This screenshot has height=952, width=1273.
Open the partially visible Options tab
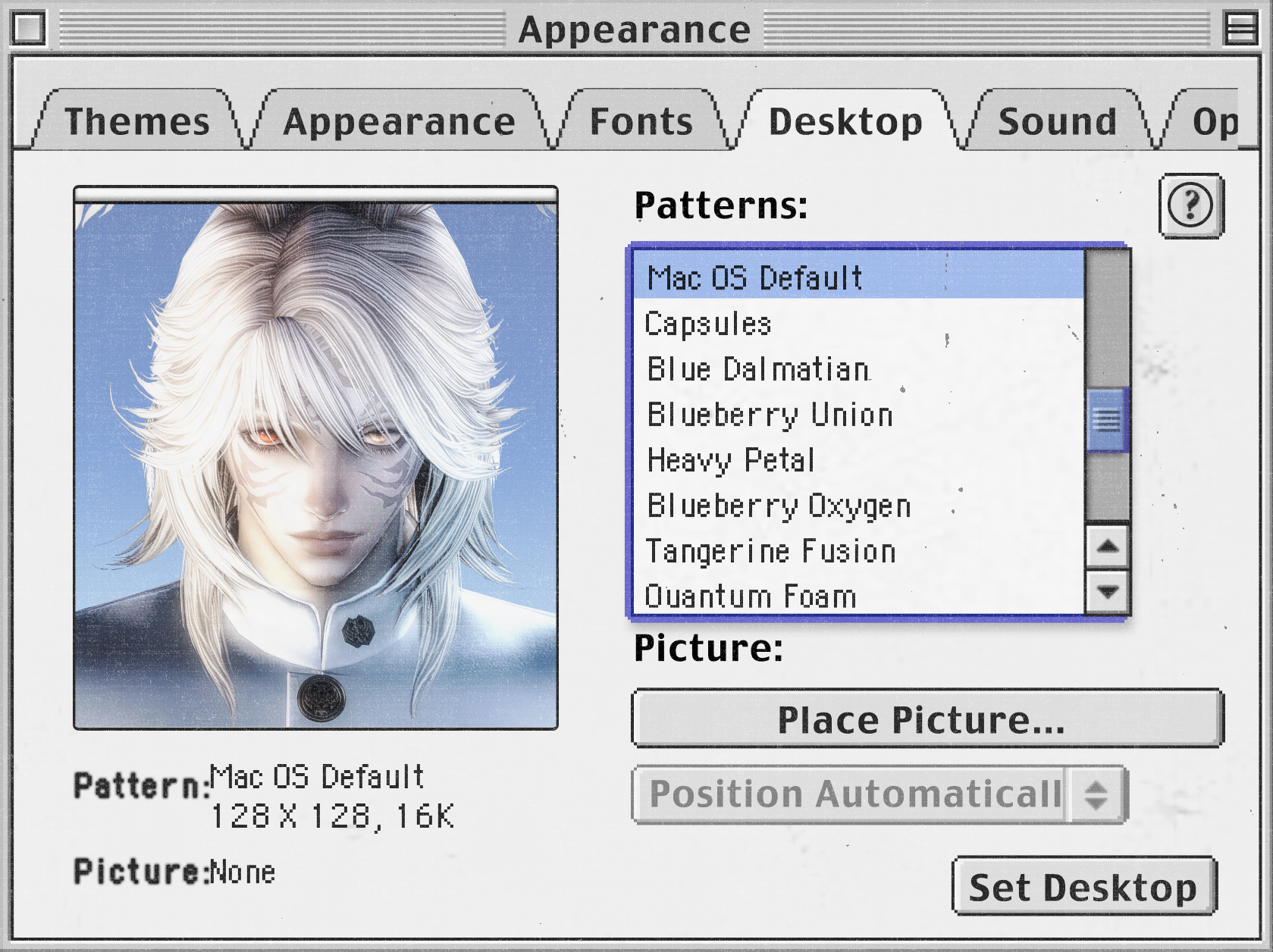click(x=1206, y=121)
